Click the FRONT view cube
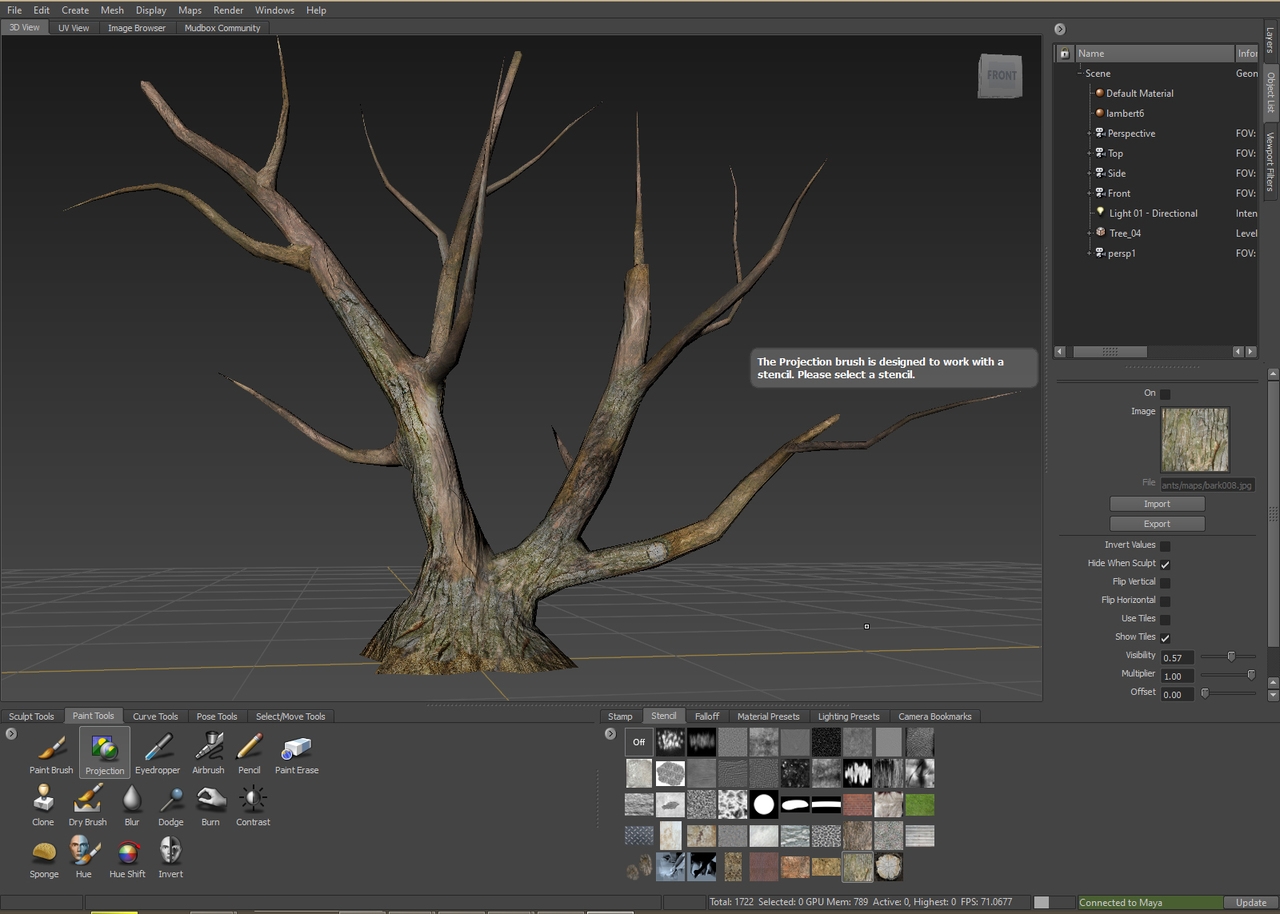The width and height of the screenshot is (1280, 914). coord(1000,76)
